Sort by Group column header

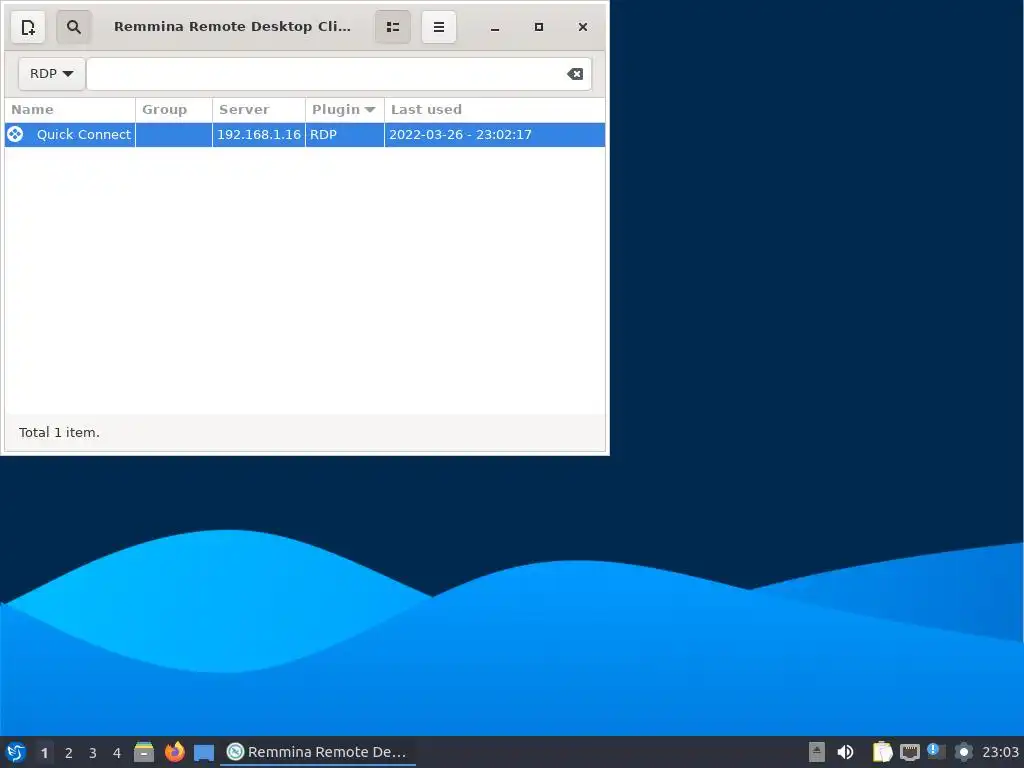pyautogui.click(x=174, y=110)
